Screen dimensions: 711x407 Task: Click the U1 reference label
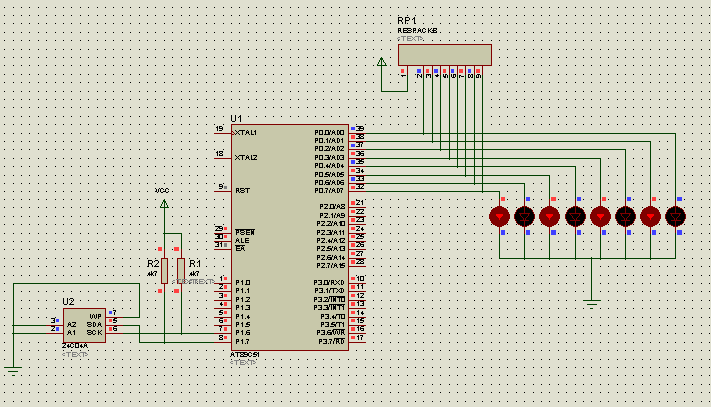236,118
